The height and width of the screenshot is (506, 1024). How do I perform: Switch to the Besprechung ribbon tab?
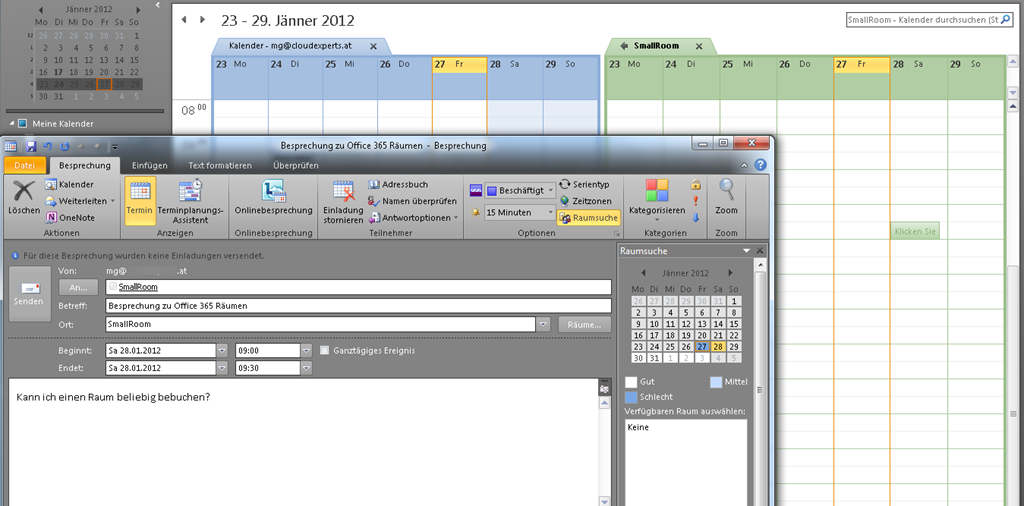[85, 165]
